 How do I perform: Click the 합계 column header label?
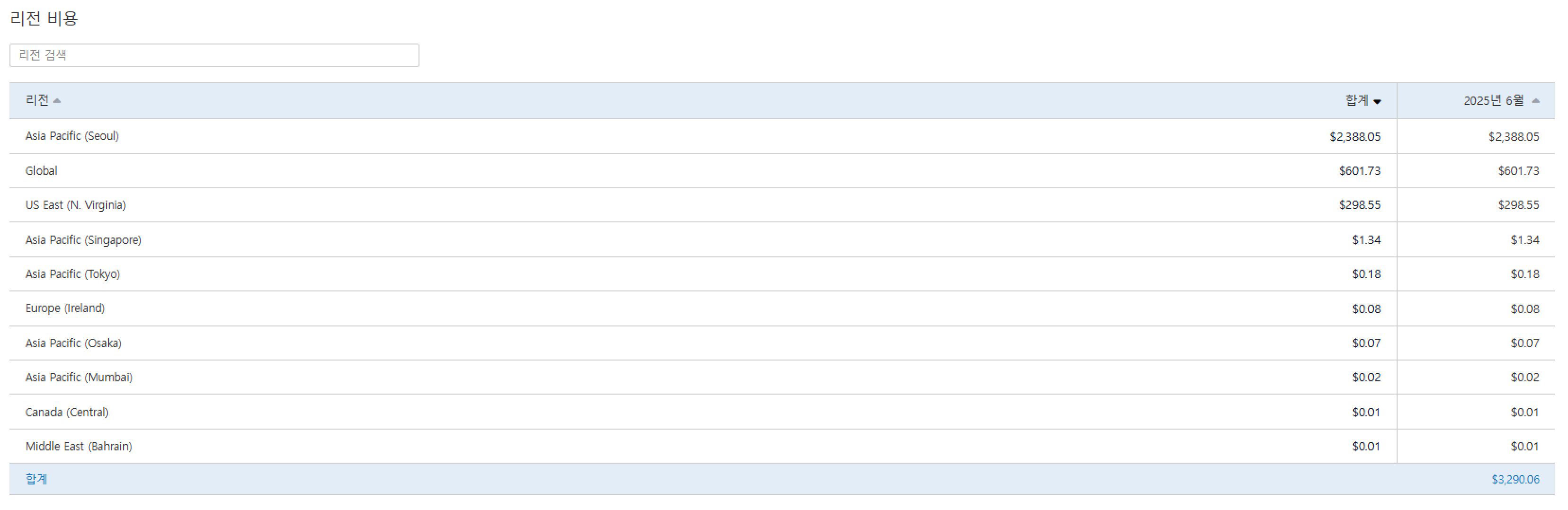1357,100
